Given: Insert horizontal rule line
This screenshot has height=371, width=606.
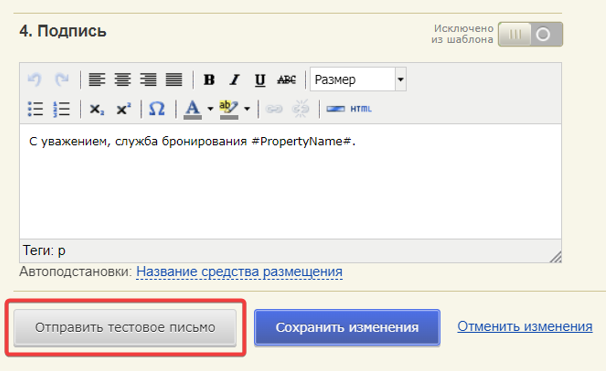Looking at the screenshot, I should [x=335, y=109].
